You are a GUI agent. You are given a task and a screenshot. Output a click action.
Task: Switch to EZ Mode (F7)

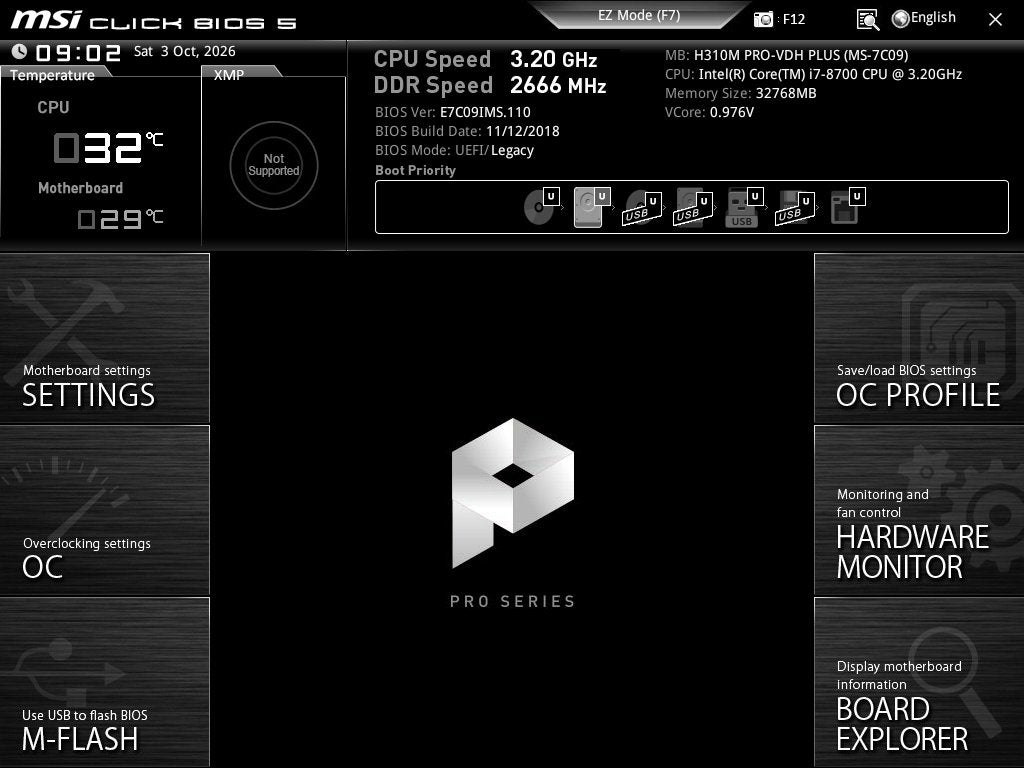click(x=639, y=15)
